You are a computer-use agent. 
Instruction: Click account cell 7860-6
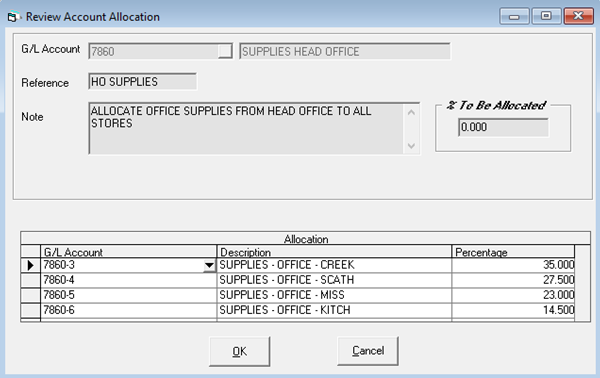(x=129, y=310)
